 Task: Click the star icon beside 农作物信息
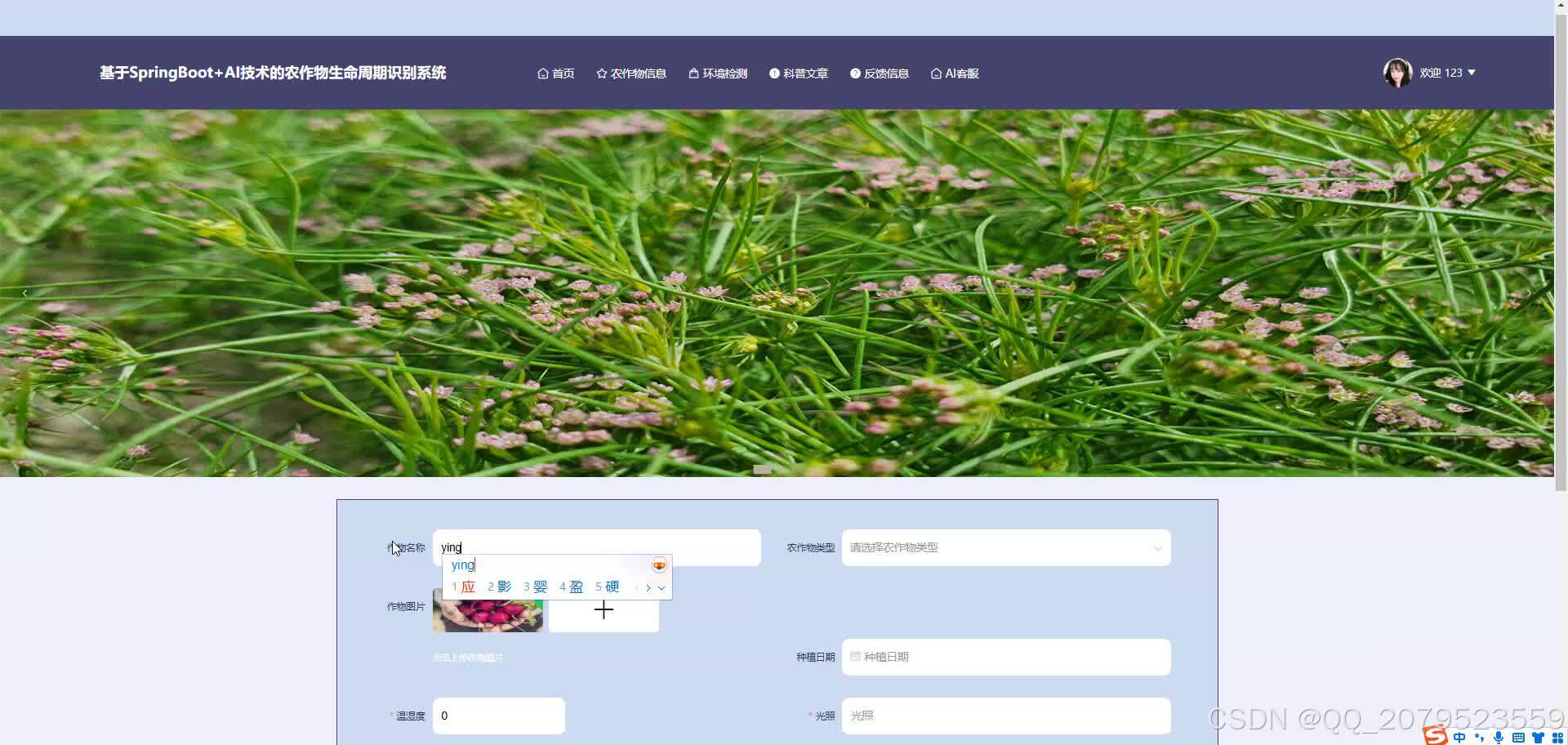[601, 73]
